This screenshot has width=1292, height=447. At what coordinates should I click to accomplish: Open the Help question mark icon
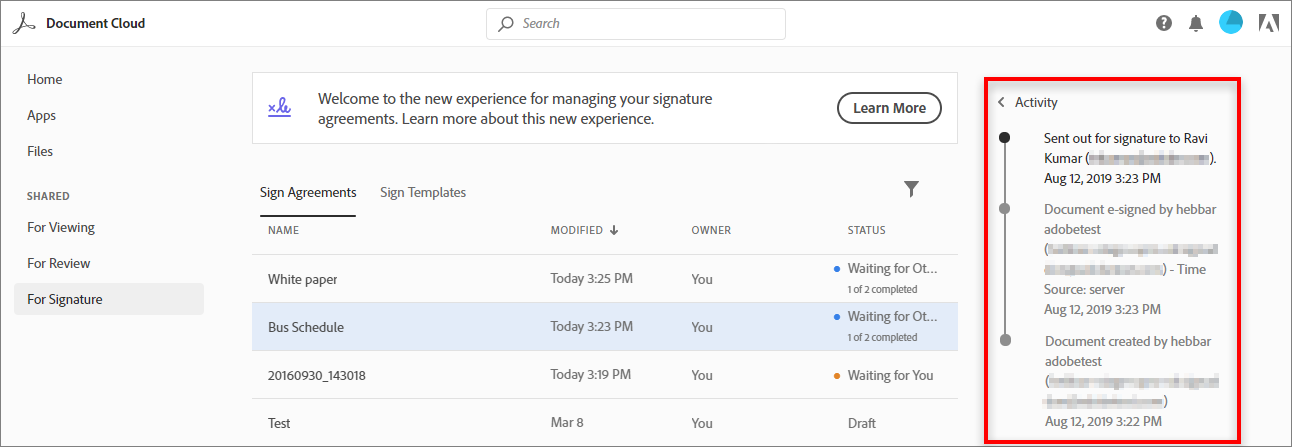tap(1164, 23)
